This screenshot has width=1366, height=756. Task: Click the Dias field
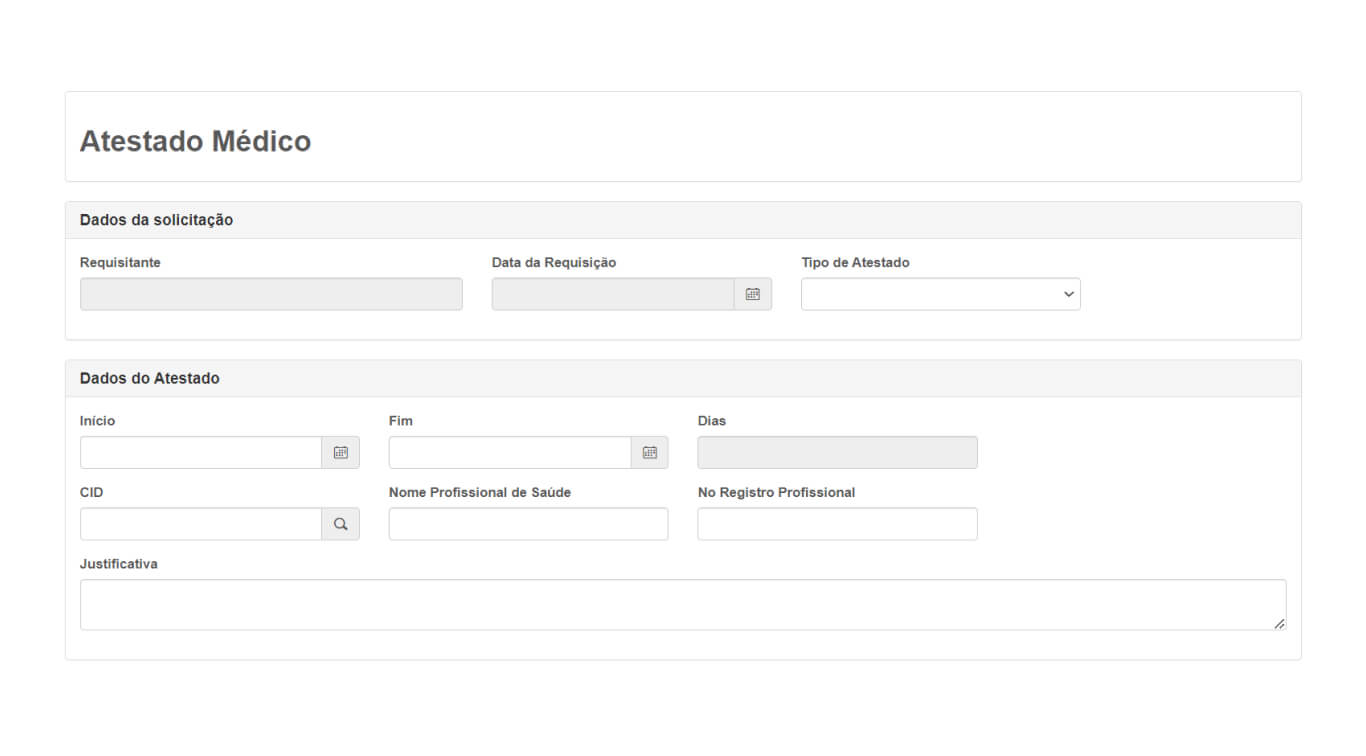837,452
